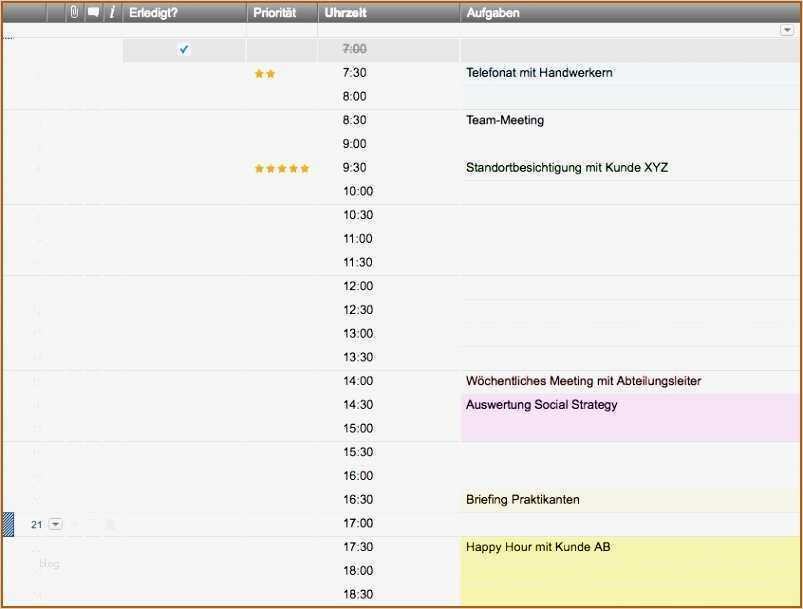Viewport: 803px width, 609px height.
Task: Select the 12:00 time cell
Action: tap(389, 286)
